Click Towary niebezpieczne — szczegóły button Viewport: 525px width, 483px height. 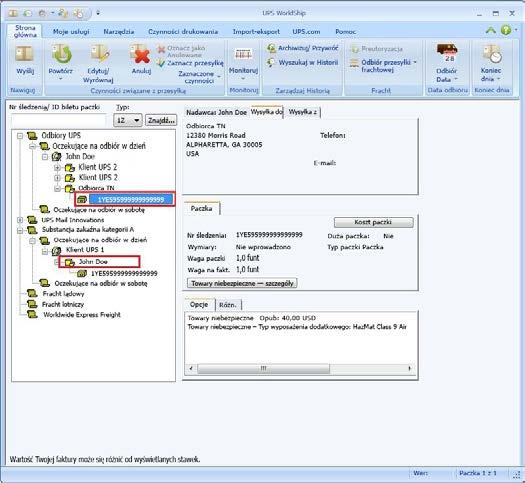(242, 283)
